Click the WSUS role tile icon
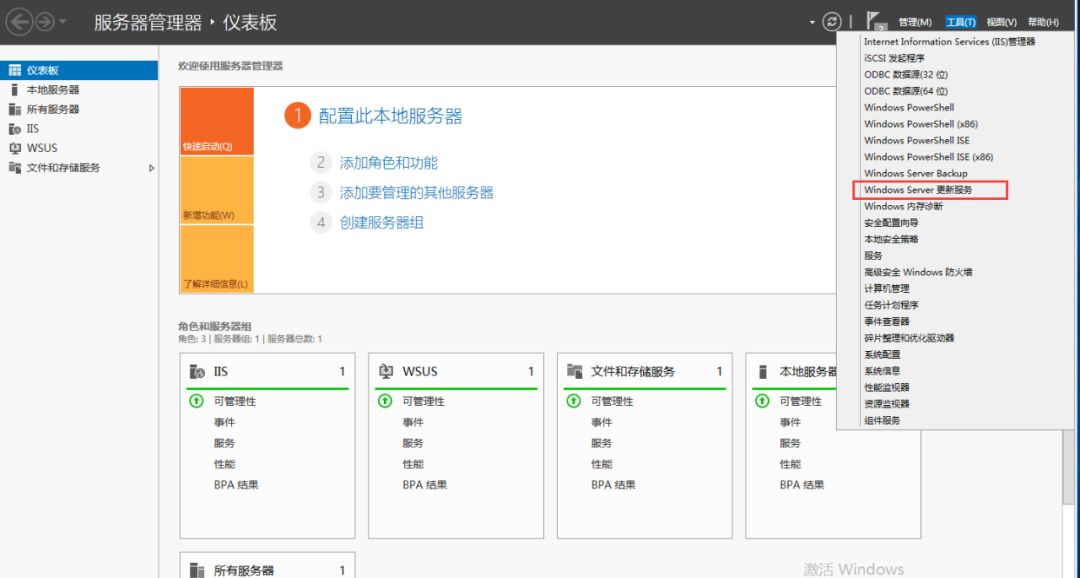 click(386, 372)
